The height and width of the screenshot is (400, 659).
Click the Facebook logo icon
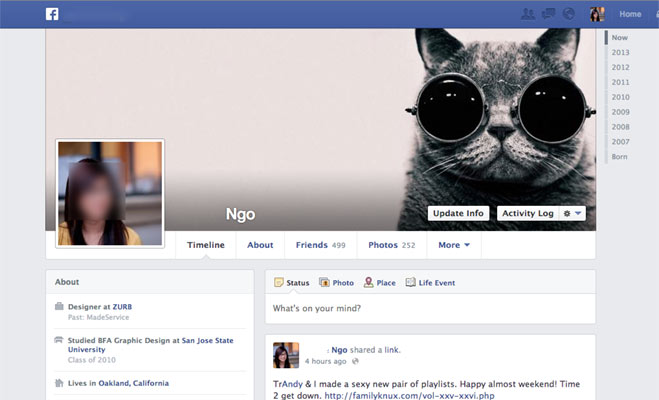52,14
